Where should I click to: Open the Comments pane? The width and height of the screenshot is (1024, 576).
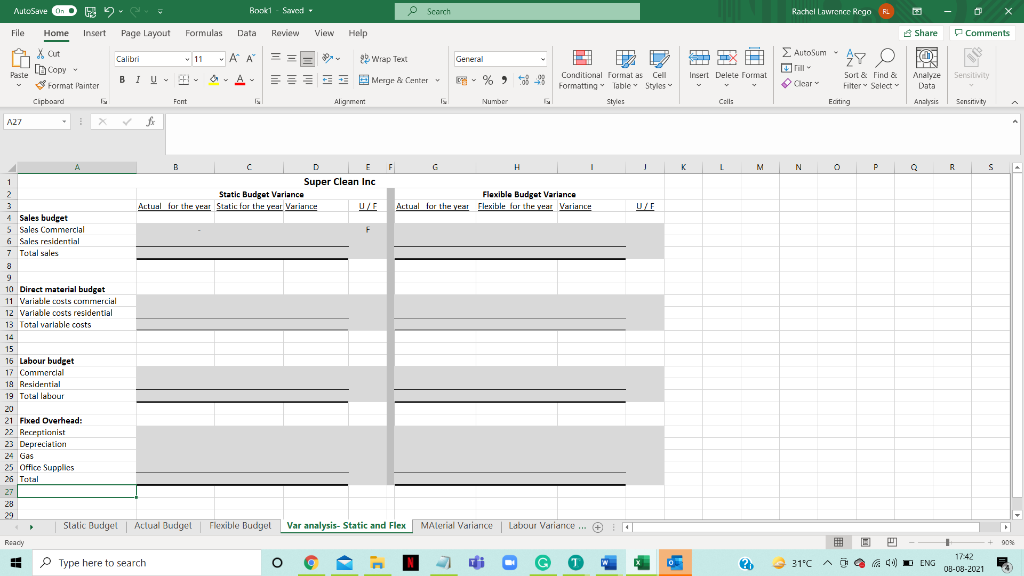click(981, 32)
